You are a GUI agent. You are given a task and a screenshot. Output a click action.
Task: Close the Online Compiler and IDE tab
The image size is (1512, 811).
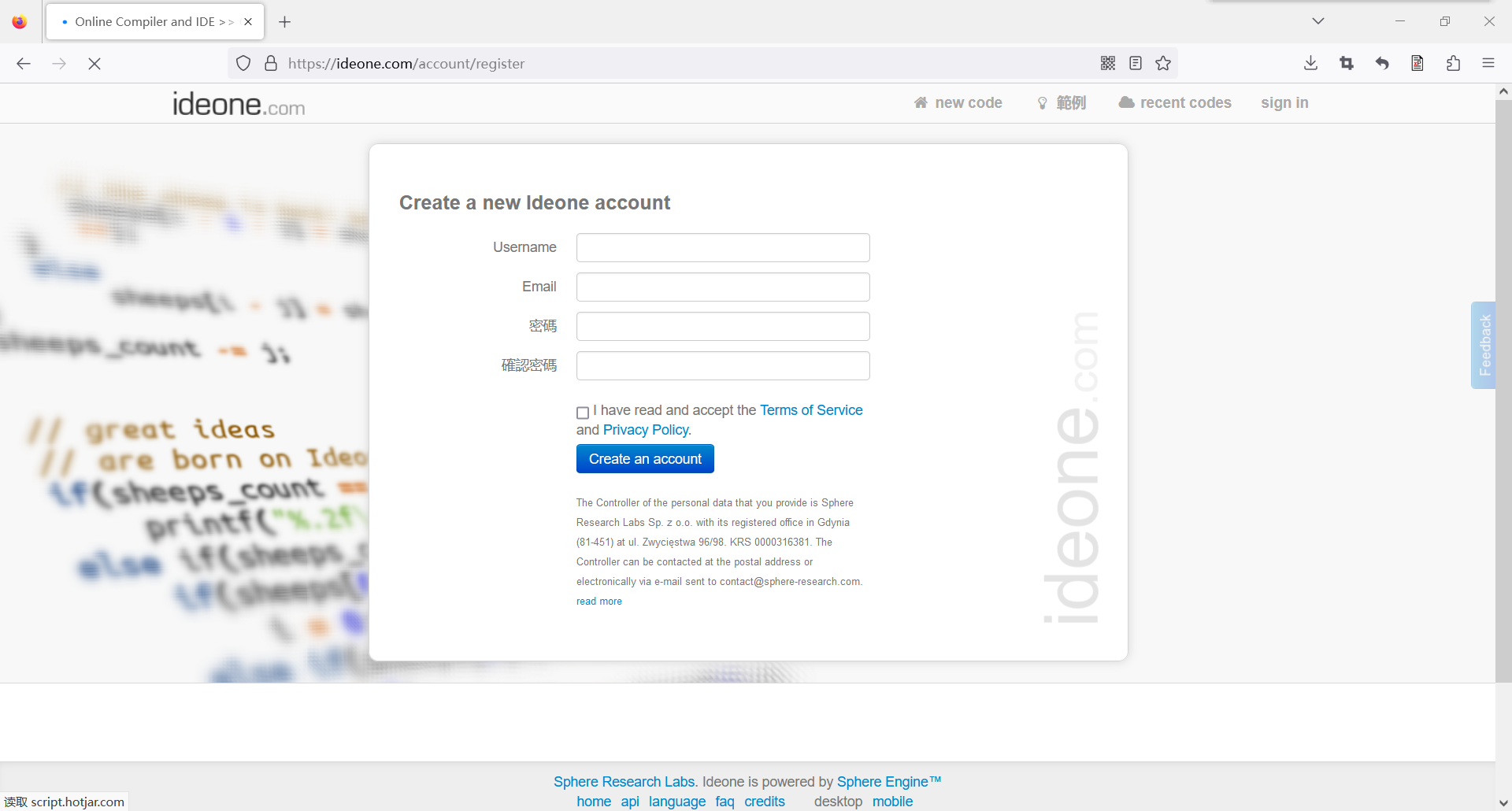tap(248, 21)
